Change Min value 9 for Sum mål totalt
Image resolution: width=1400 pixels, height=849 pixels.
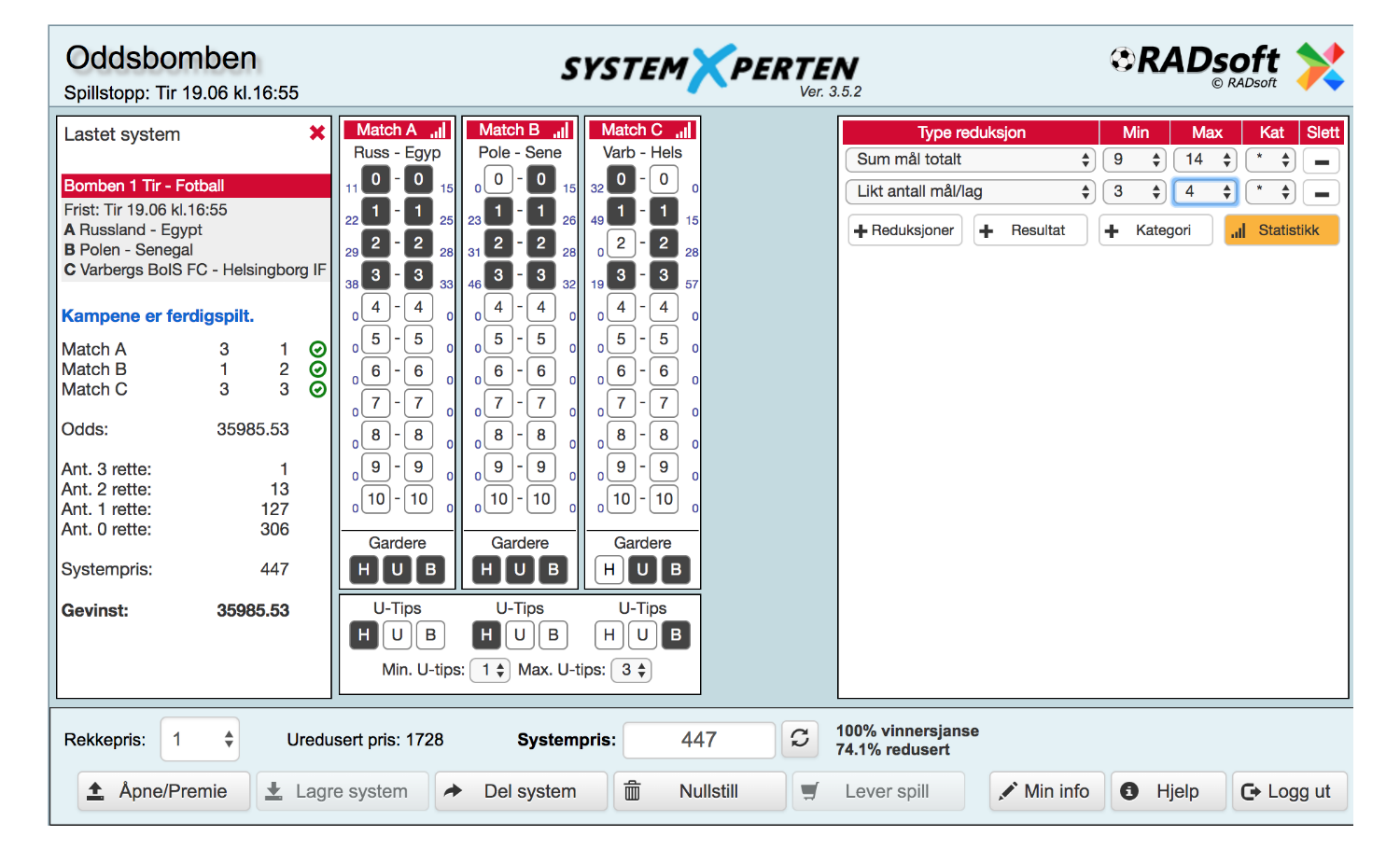(x=1135, y=159)
